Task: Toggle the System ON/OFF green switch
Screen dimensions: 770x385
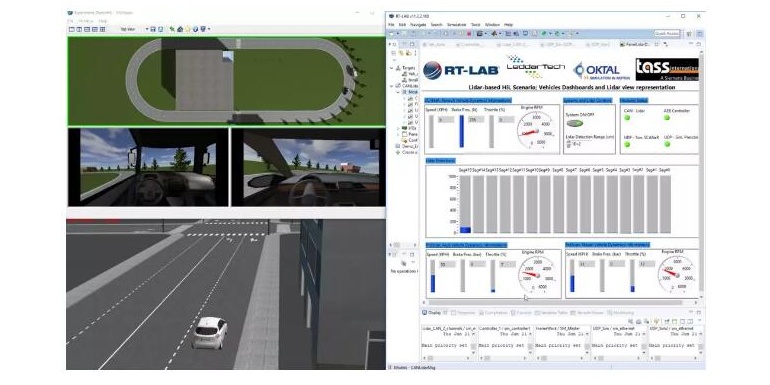Action: pyautogui.click(x=575, y=123)
